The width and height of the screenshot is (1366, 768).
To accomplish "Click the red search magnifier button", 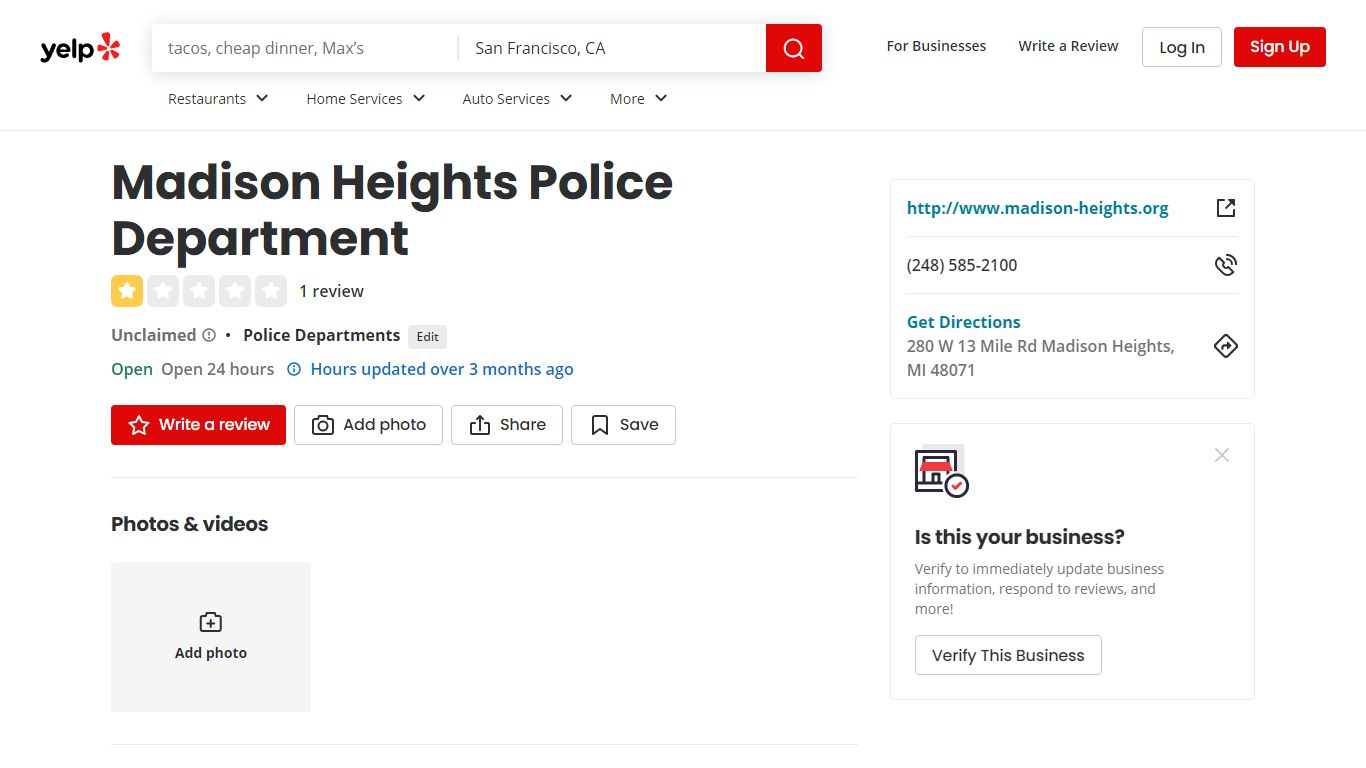I will 794,48.
